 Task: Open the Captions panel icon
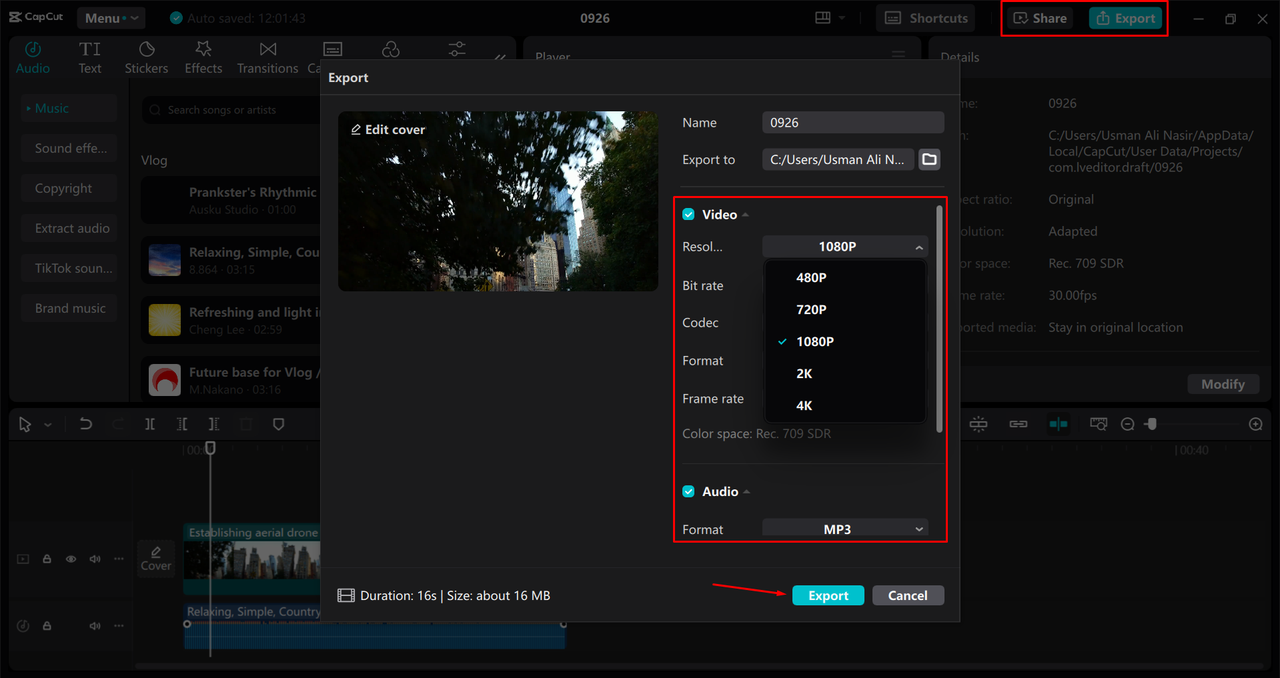click(333, 50)
